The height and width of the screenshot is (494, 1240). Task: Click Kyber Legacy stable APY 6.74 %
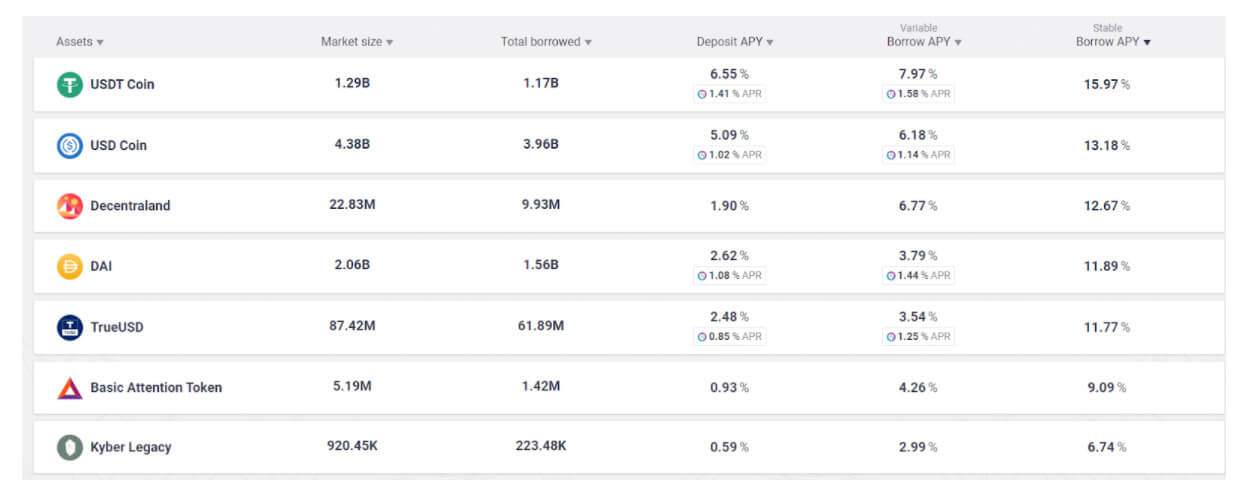point(1107,447)
